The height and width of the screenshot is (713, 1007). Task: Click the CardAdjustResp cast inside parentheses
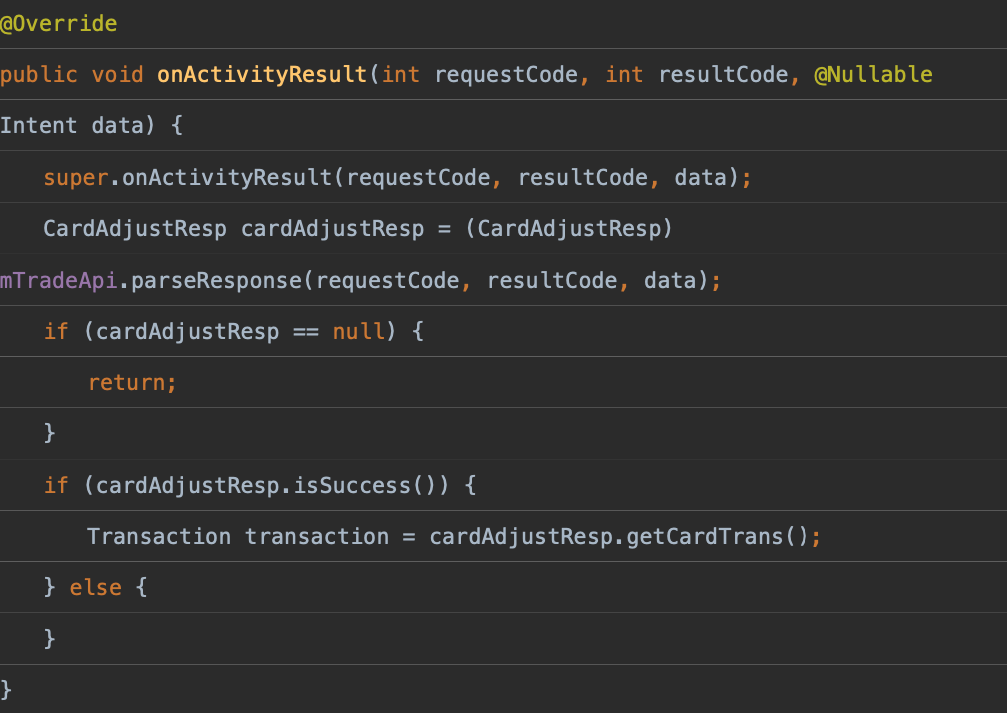point(570,229)
